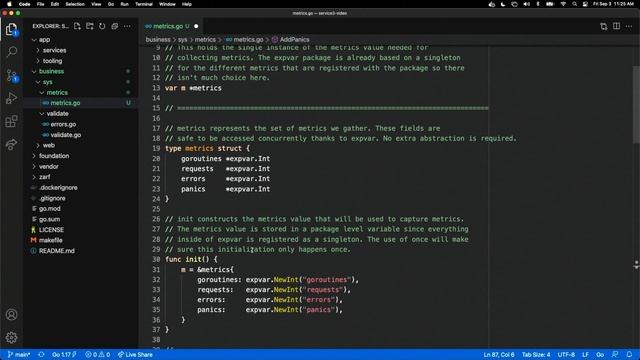Change Tab Size: 4 setting
Screen dimensions: 640x360
(x=536, y=354)
